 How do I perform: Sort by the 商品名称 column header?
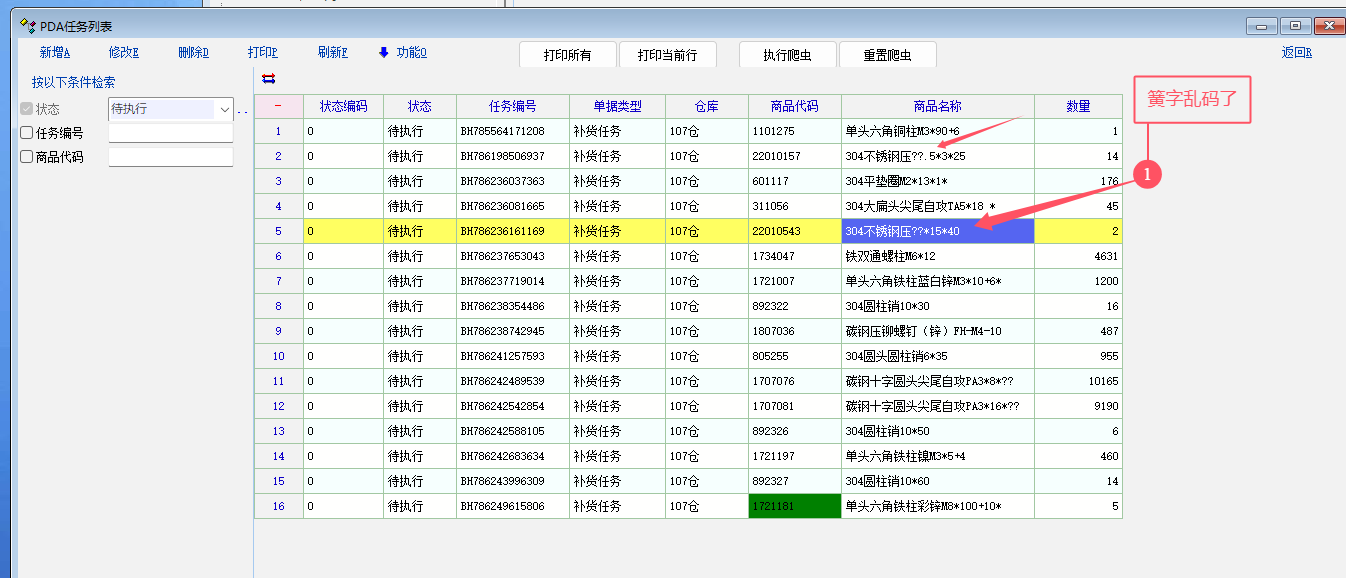click(x=937, y=106)
